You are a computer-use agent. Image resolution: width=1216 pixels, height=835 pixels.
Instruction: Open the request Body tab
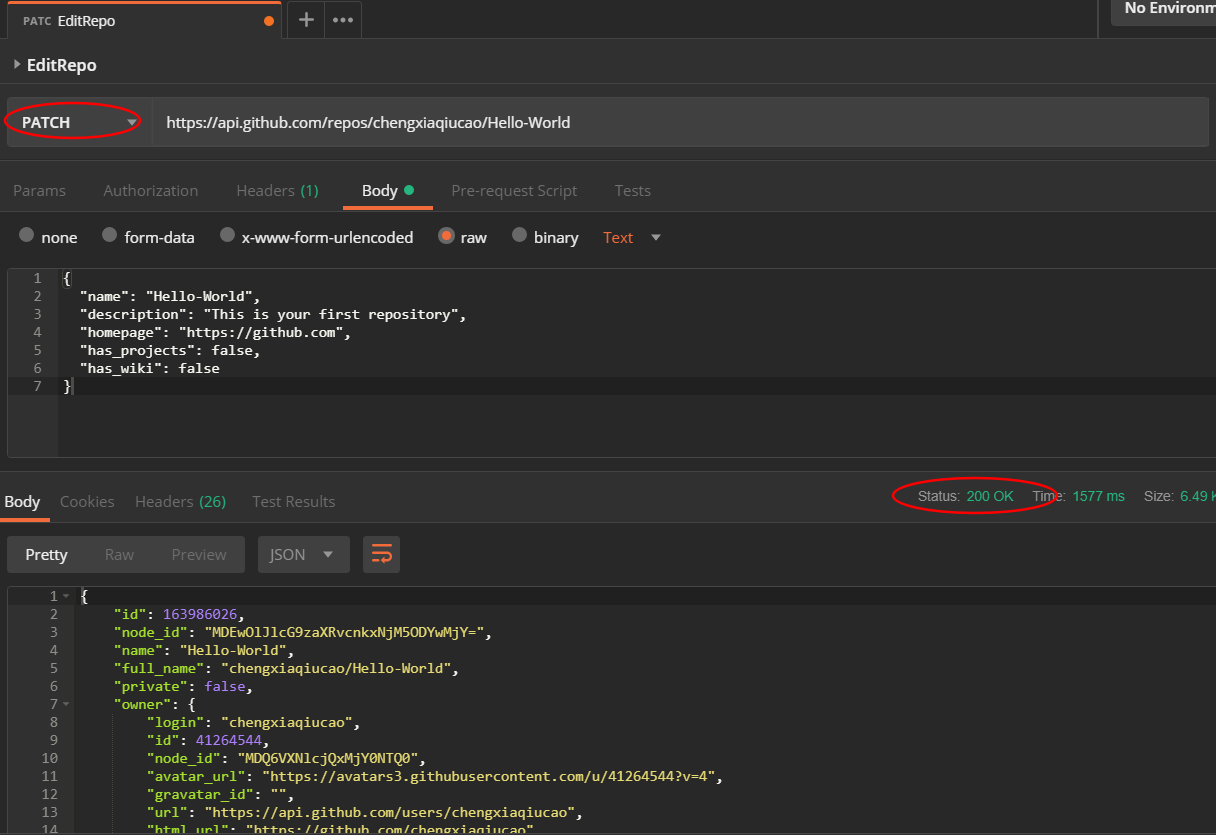pos(387,190)
